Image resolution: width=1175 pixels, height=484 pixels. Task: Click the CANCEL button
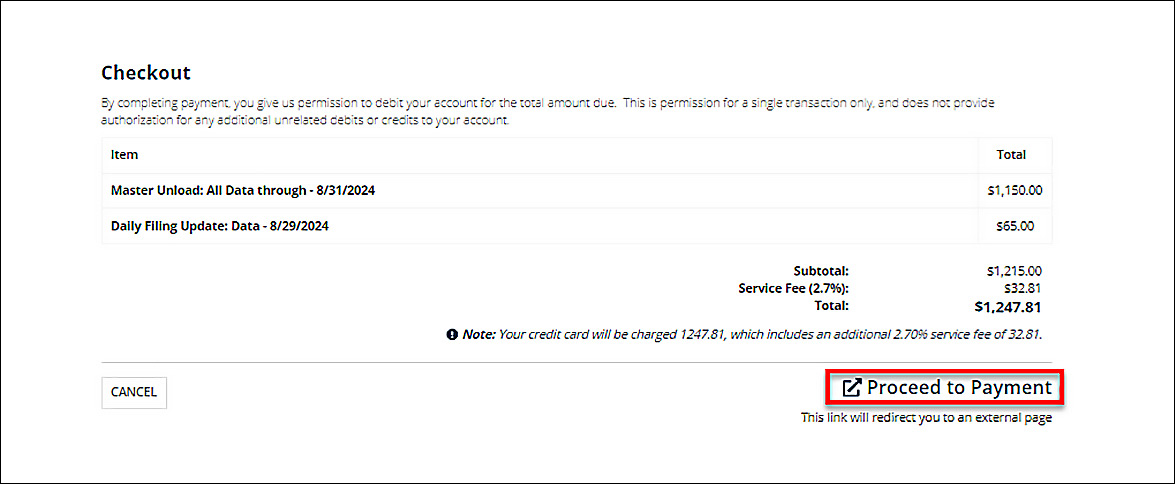[x=134, y=393]
